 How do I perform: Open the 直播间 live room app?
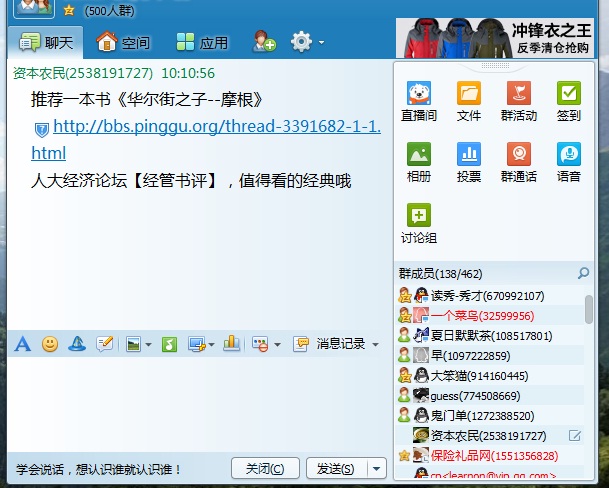[x=419, y=101]
